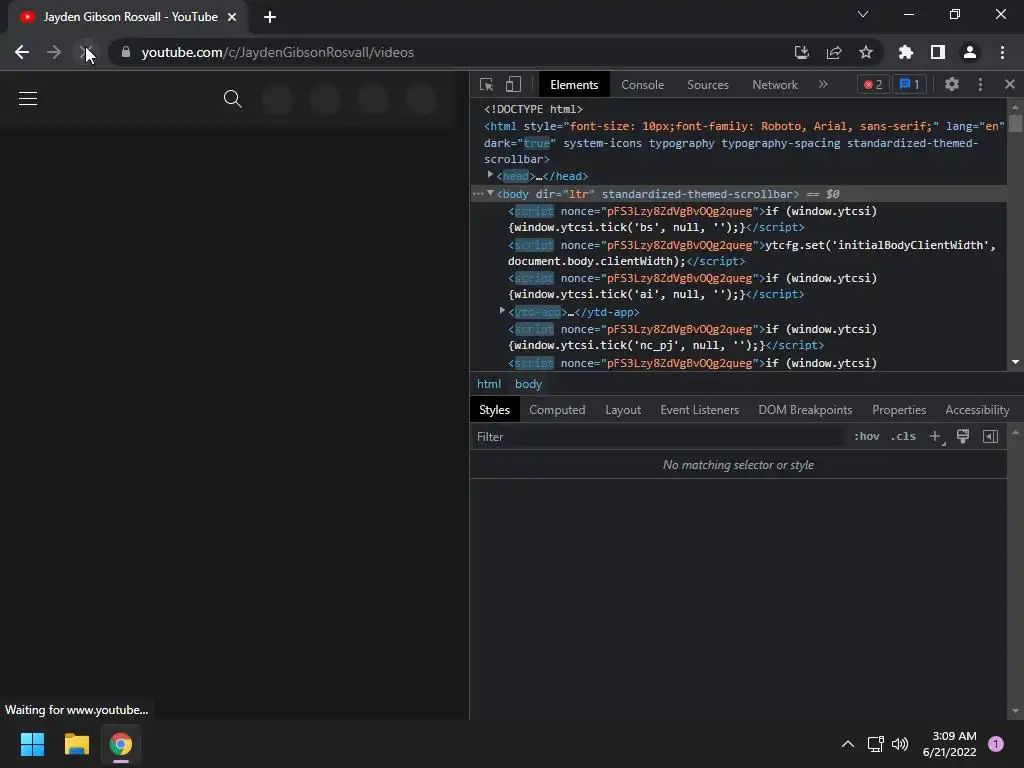Viewport: 1024px width, 768px height.
Task: Toggle the .cls classes button
Action: pyautogui.click(x=903, y=436)
